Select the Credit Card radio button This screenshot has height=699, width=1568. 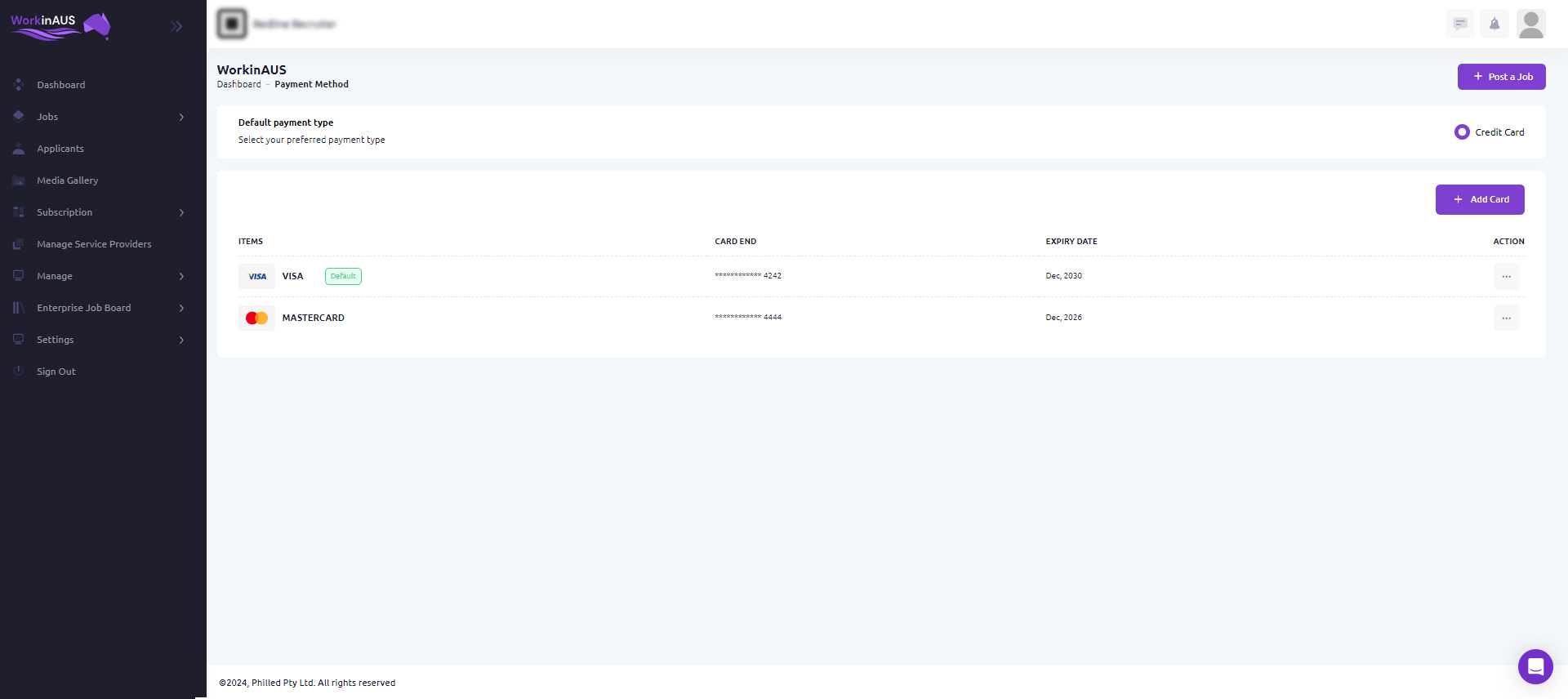tap(1462, 132)
